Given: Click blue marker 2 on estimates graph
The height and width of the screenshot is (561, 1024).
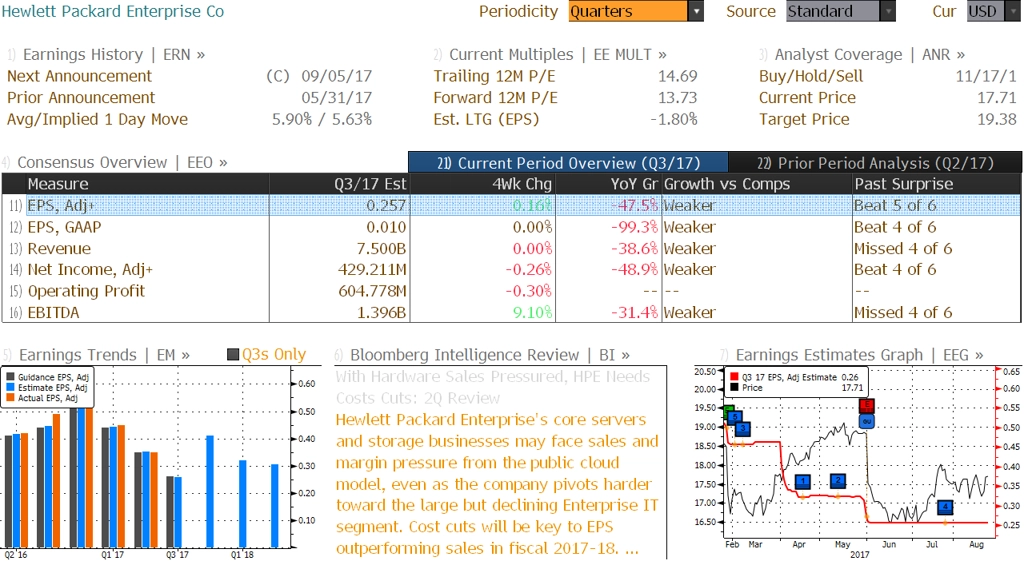Looking at the screenshot, I should tap(837, 481).
